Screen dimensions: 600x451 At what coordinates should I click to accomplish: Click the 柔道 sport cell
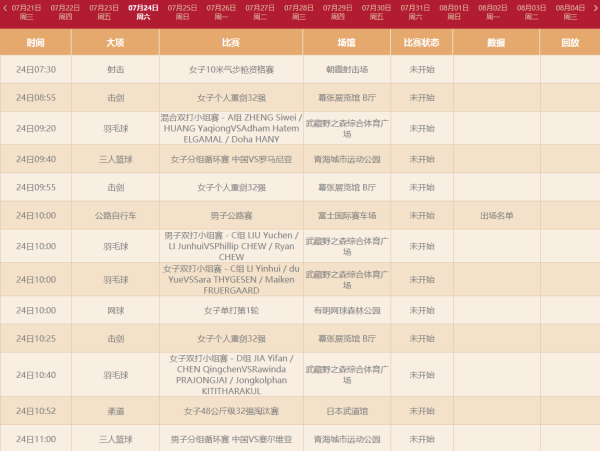point(116,411)
